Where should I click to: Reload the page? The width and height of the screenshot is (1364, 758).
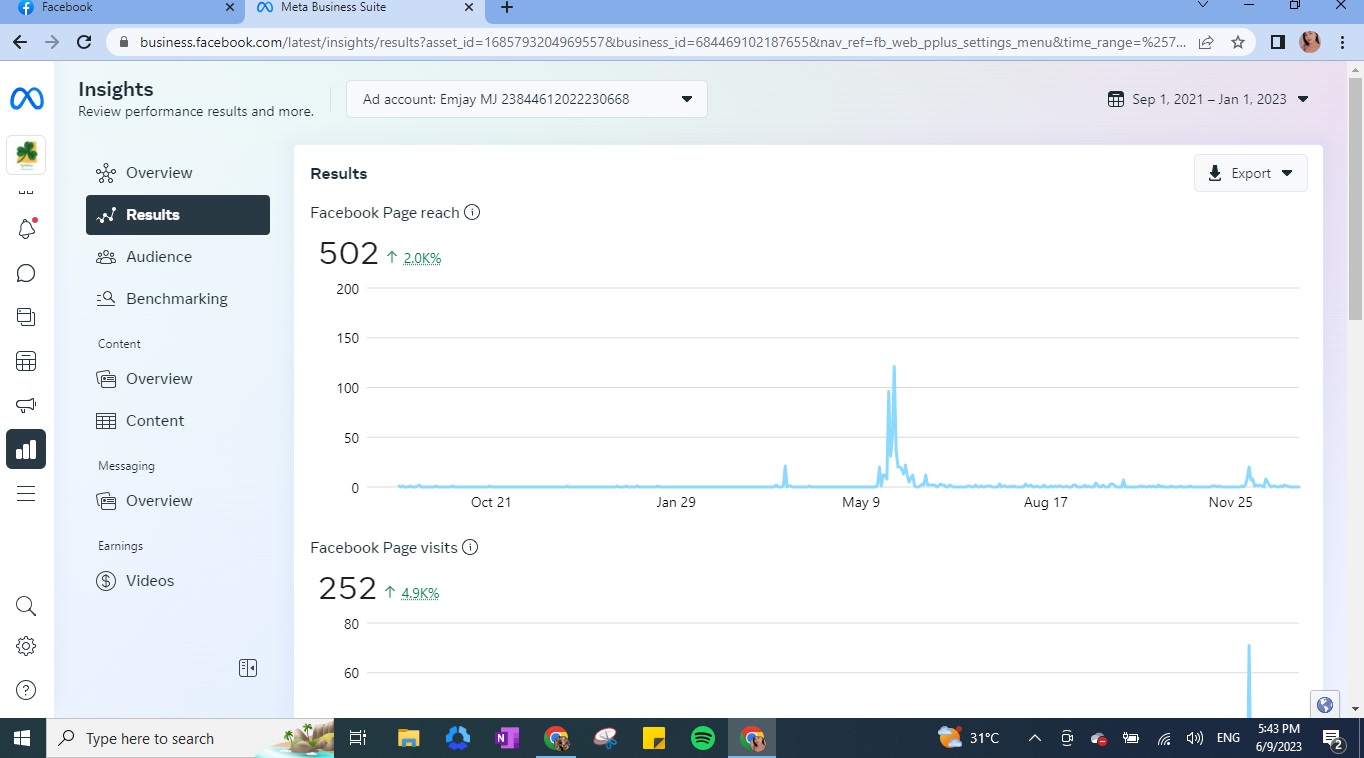click(x=84, y=42)
